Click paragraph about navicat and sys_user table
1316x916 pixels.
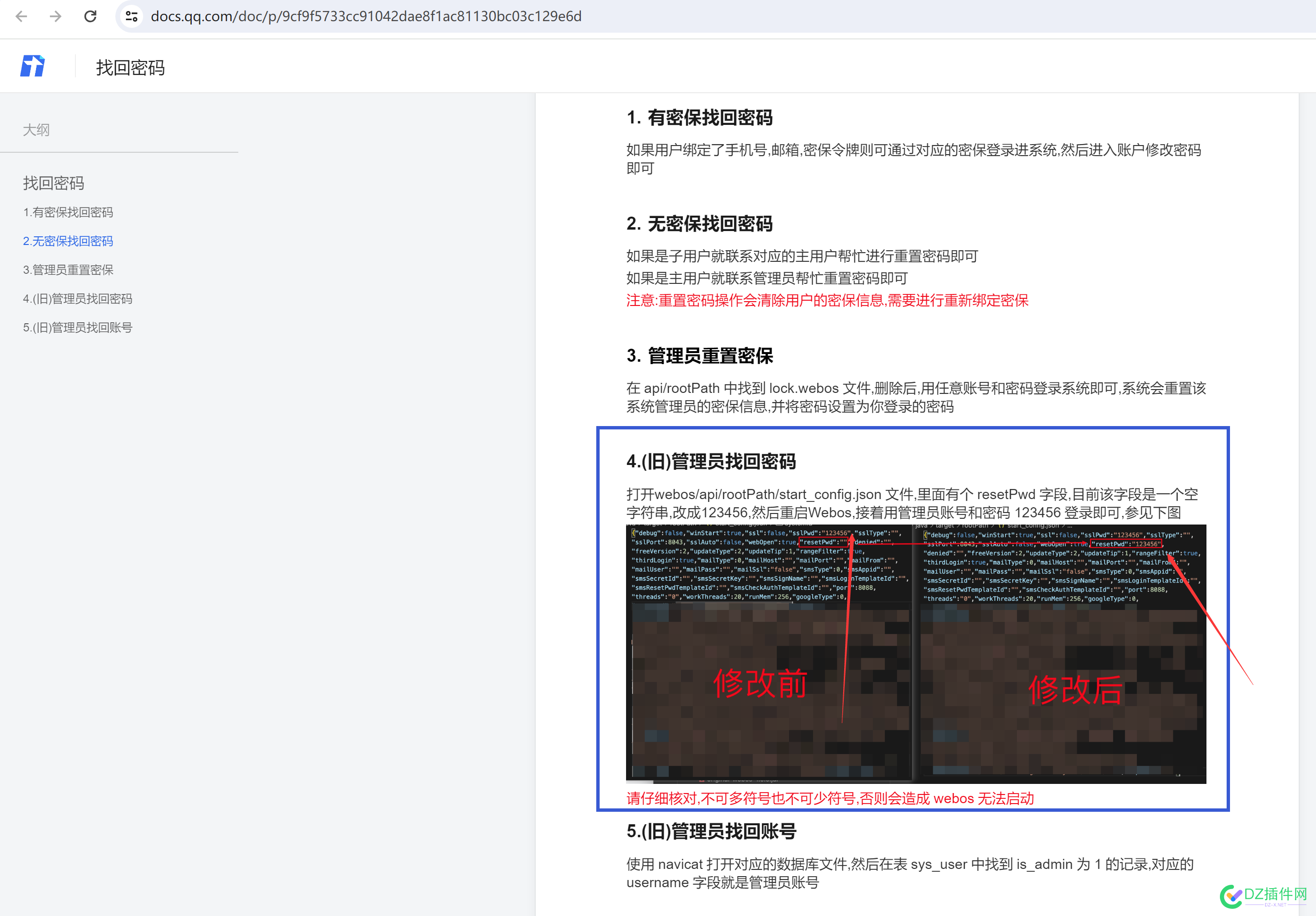(x=910, y=874)
